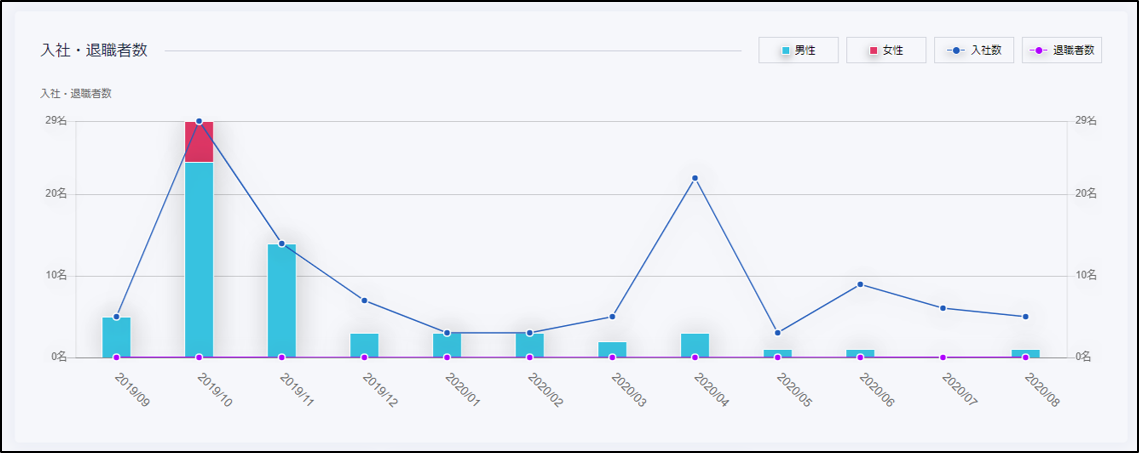Select the 男性 bar for 2020/03
Screen dimensions: 1139x453
(x=612, y=349)
